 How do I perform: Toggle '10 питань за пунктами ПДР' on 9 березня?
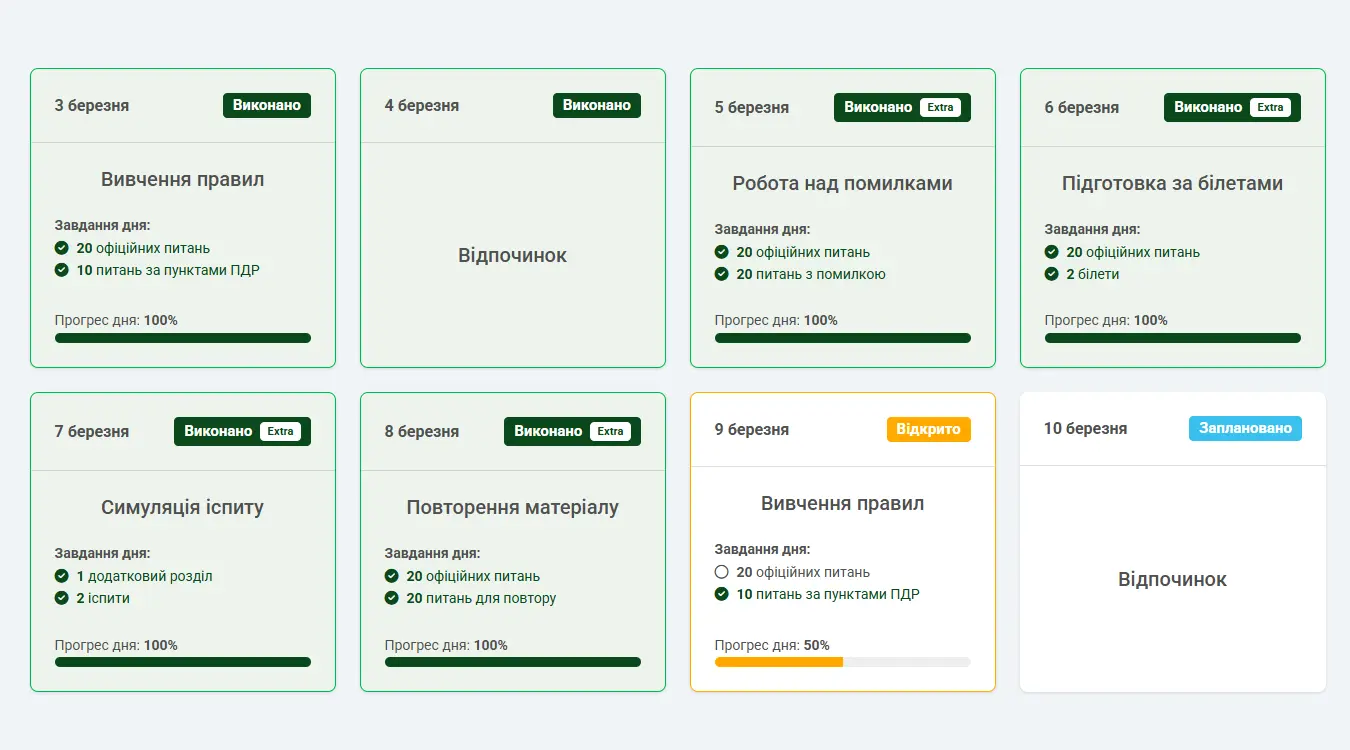coord(721,594)
